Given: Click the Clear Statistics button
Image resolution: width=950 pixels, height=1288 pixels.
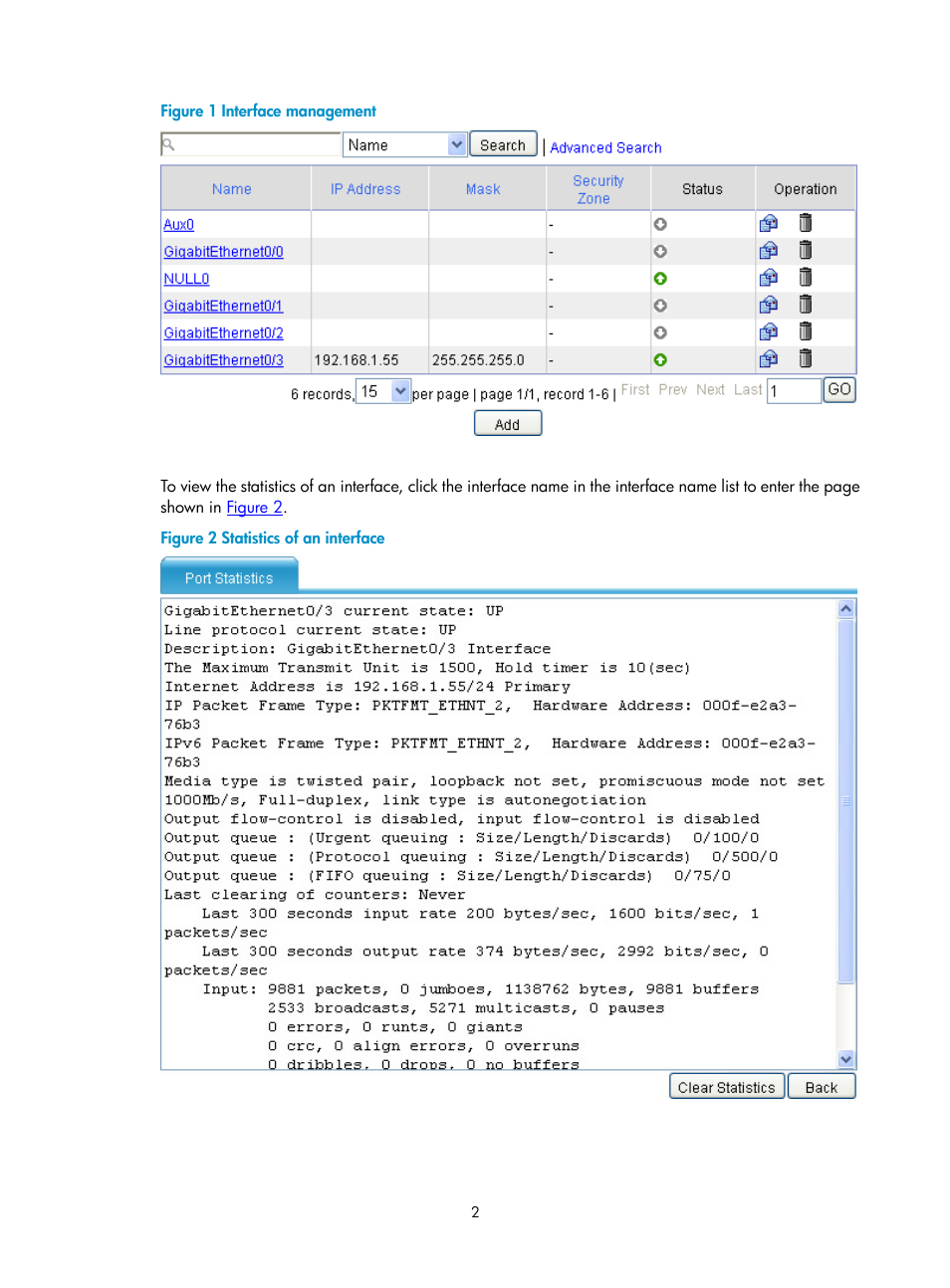Looking at the screenshot, I should (727, 1087).
